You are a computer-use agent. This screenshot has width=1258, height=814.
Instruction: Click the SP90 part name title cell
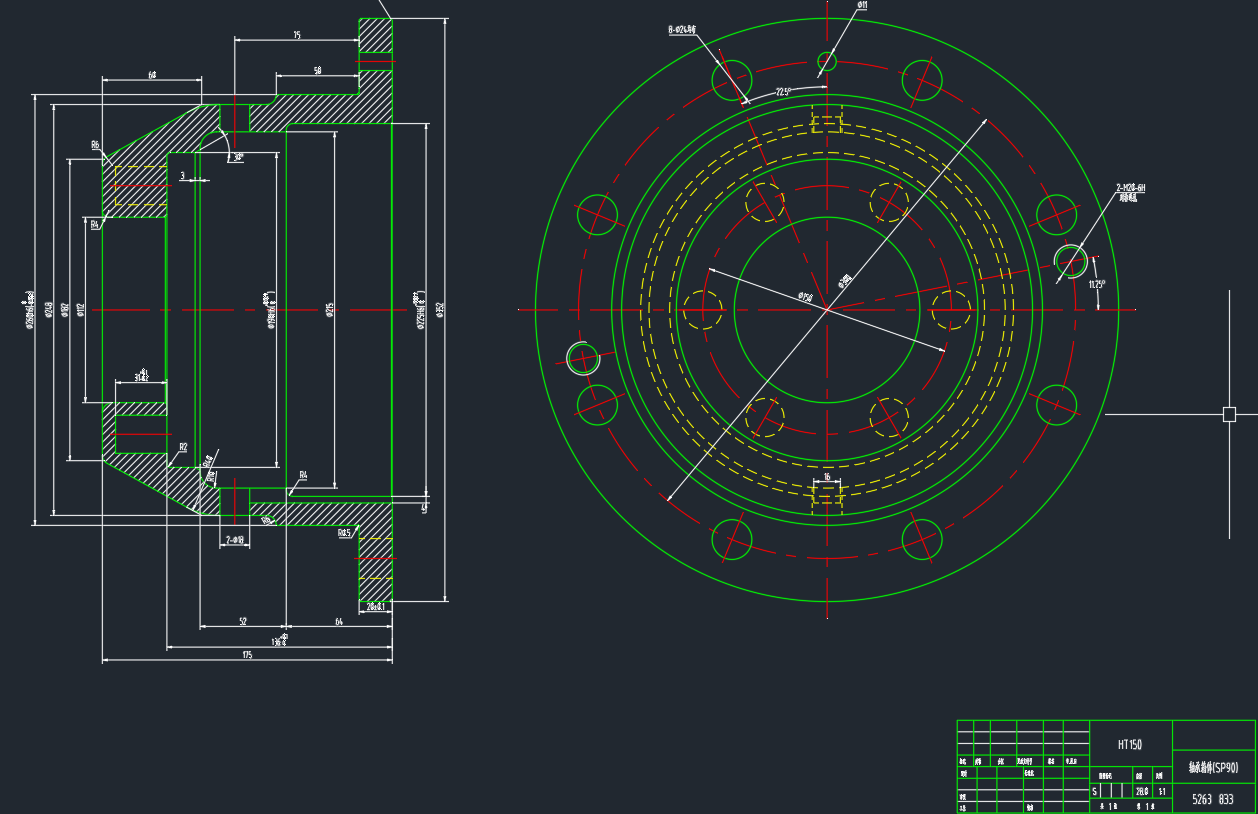tap(1213, 768)
